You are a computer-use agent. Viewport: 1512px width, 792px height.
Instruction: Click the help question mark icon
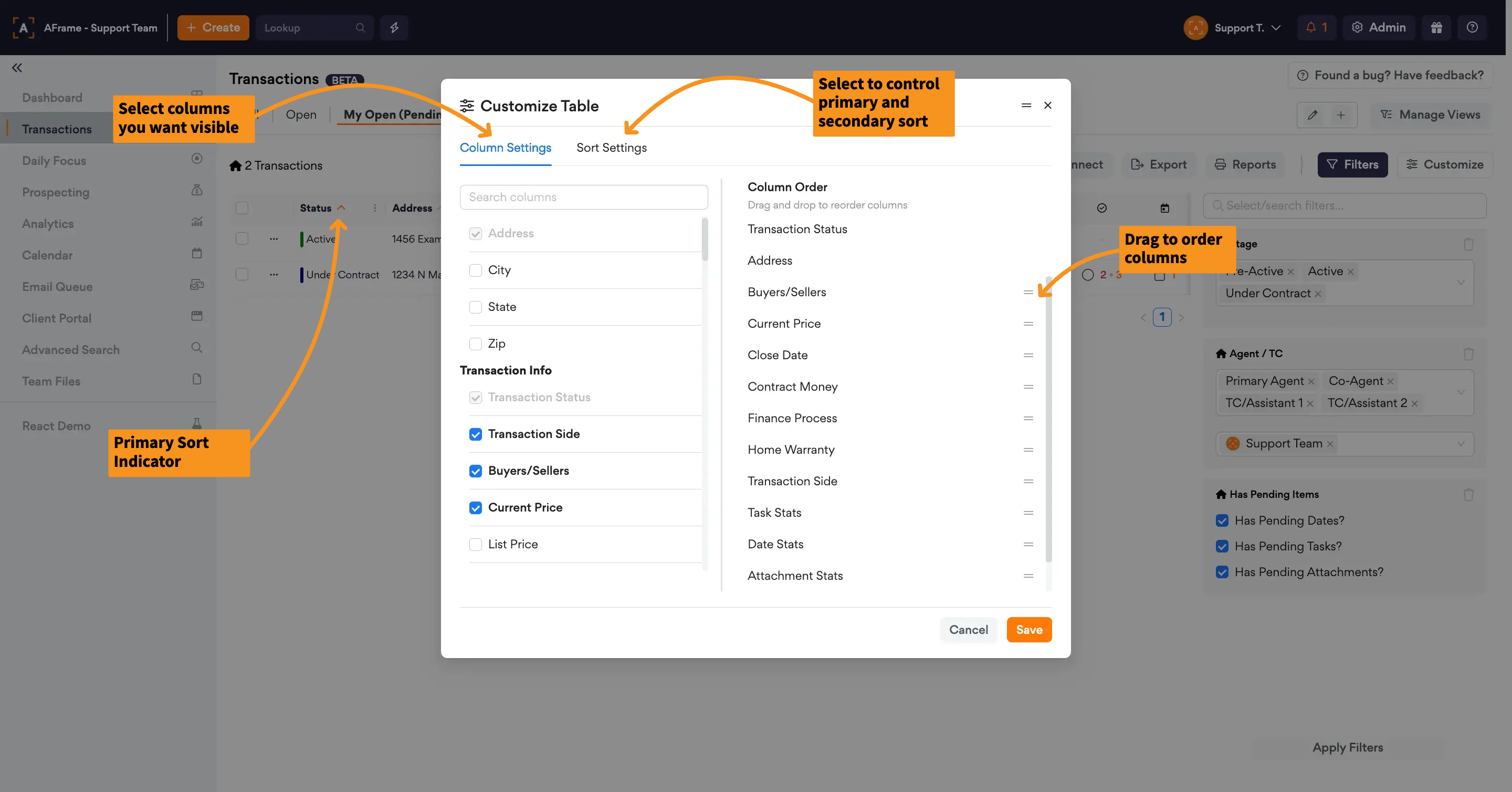click(1472, 28)
